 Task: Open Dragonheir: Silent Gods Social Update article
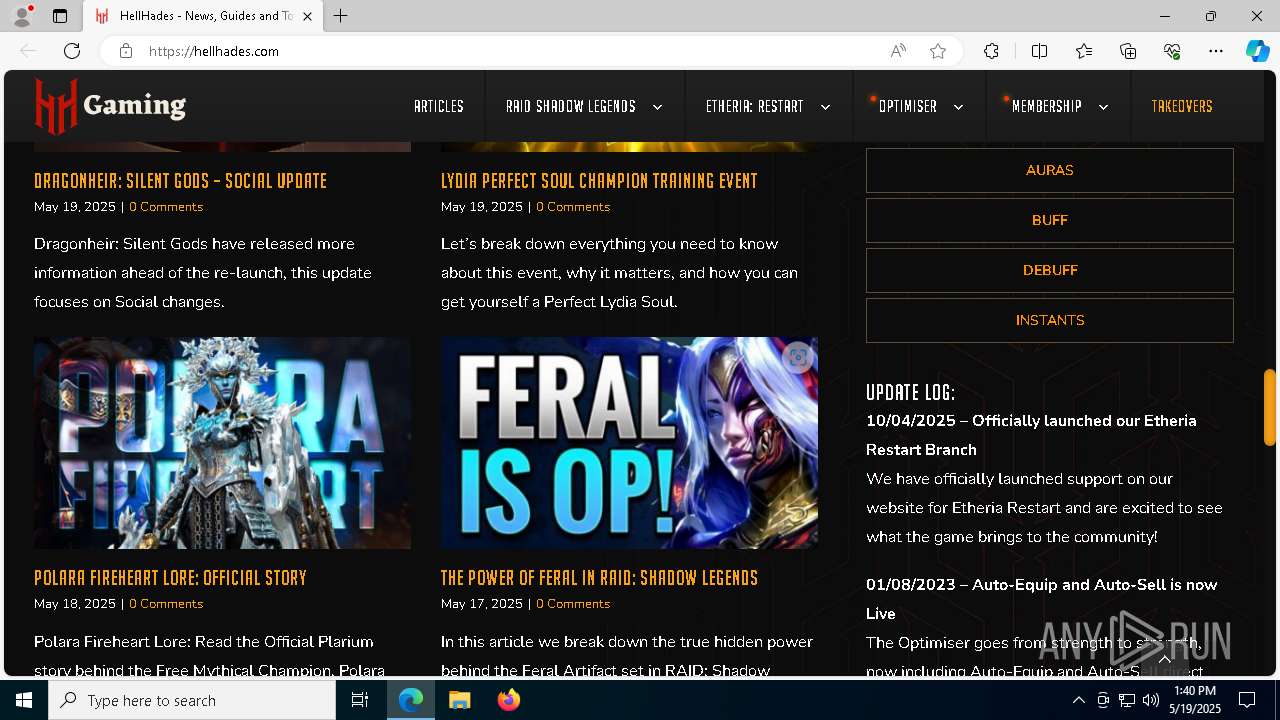click(x=181, y=181)
